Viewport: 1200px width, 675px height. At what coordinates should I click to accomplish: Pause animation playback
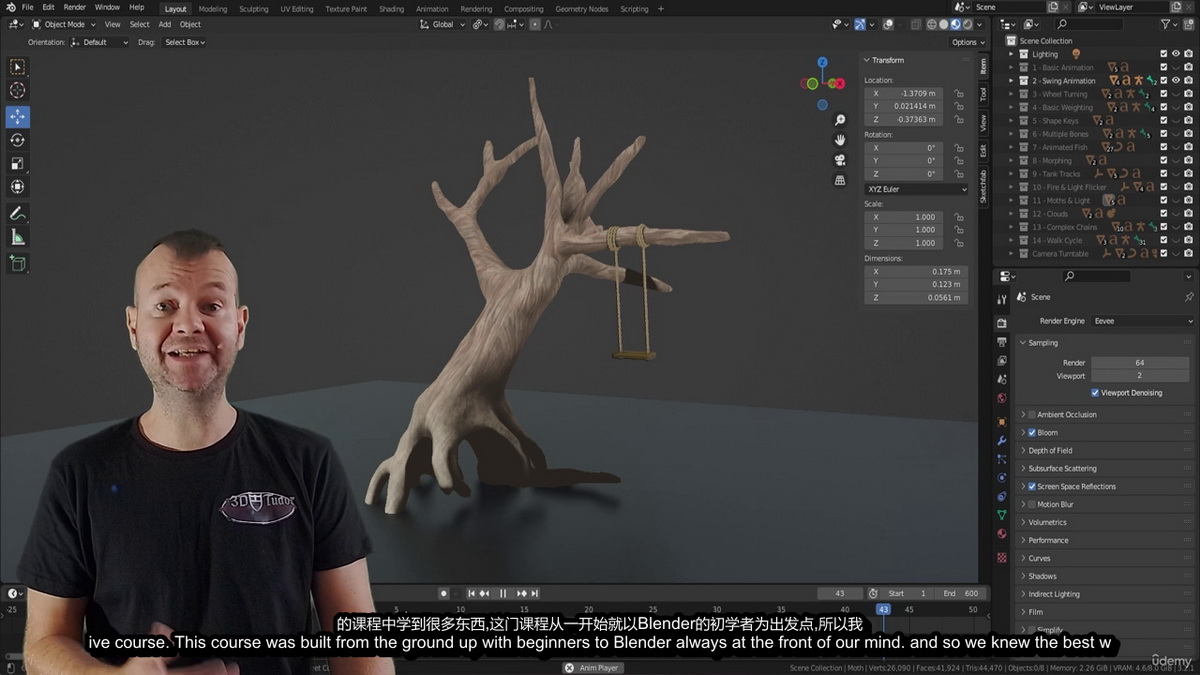pyautogui.click(x=503, y=593)
